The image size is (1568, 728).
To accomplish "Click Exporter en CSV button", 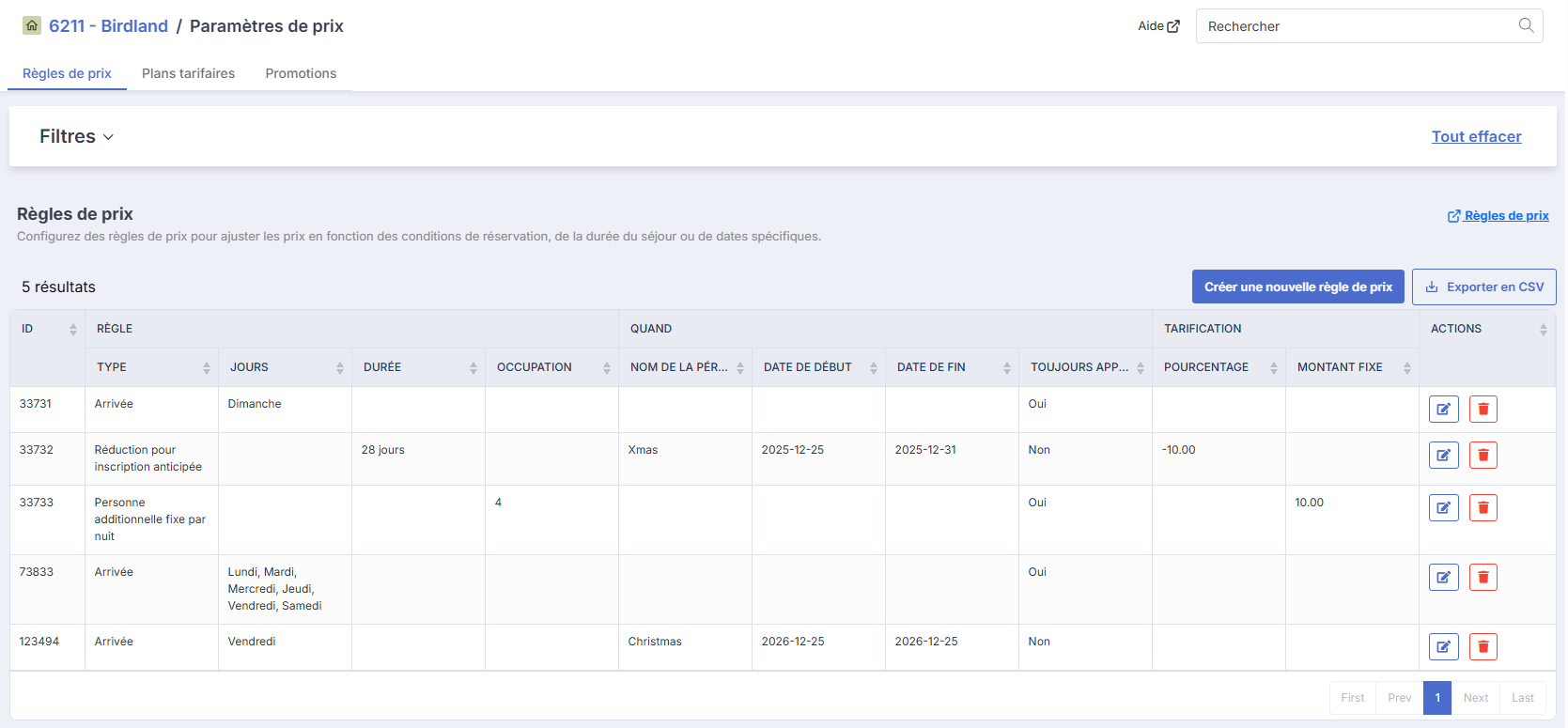I will pos(1483,287).
